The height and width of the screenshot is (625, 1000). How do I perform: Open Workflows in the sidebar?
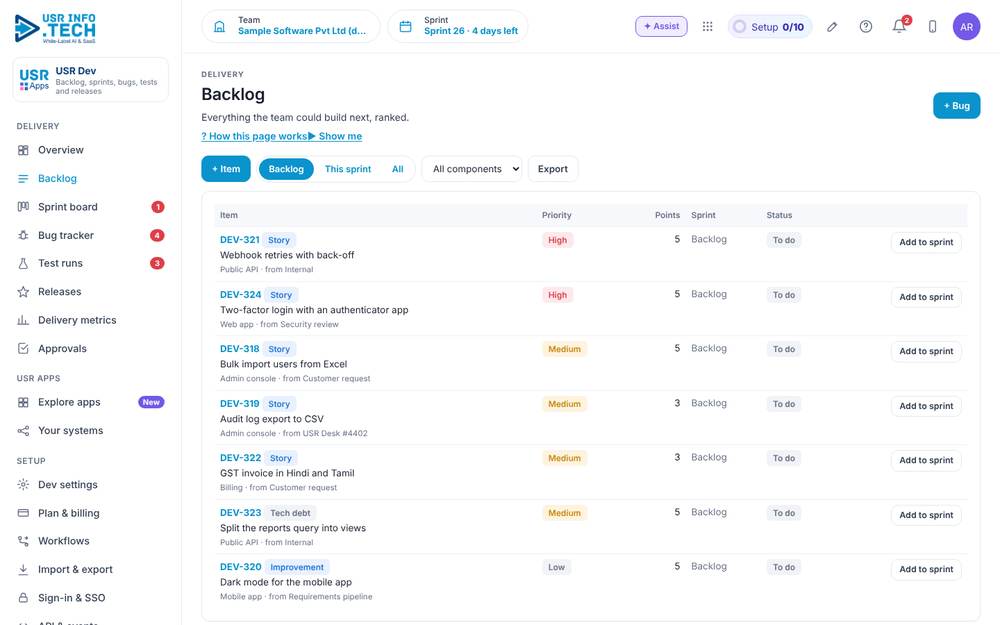[x=91, y=541]
